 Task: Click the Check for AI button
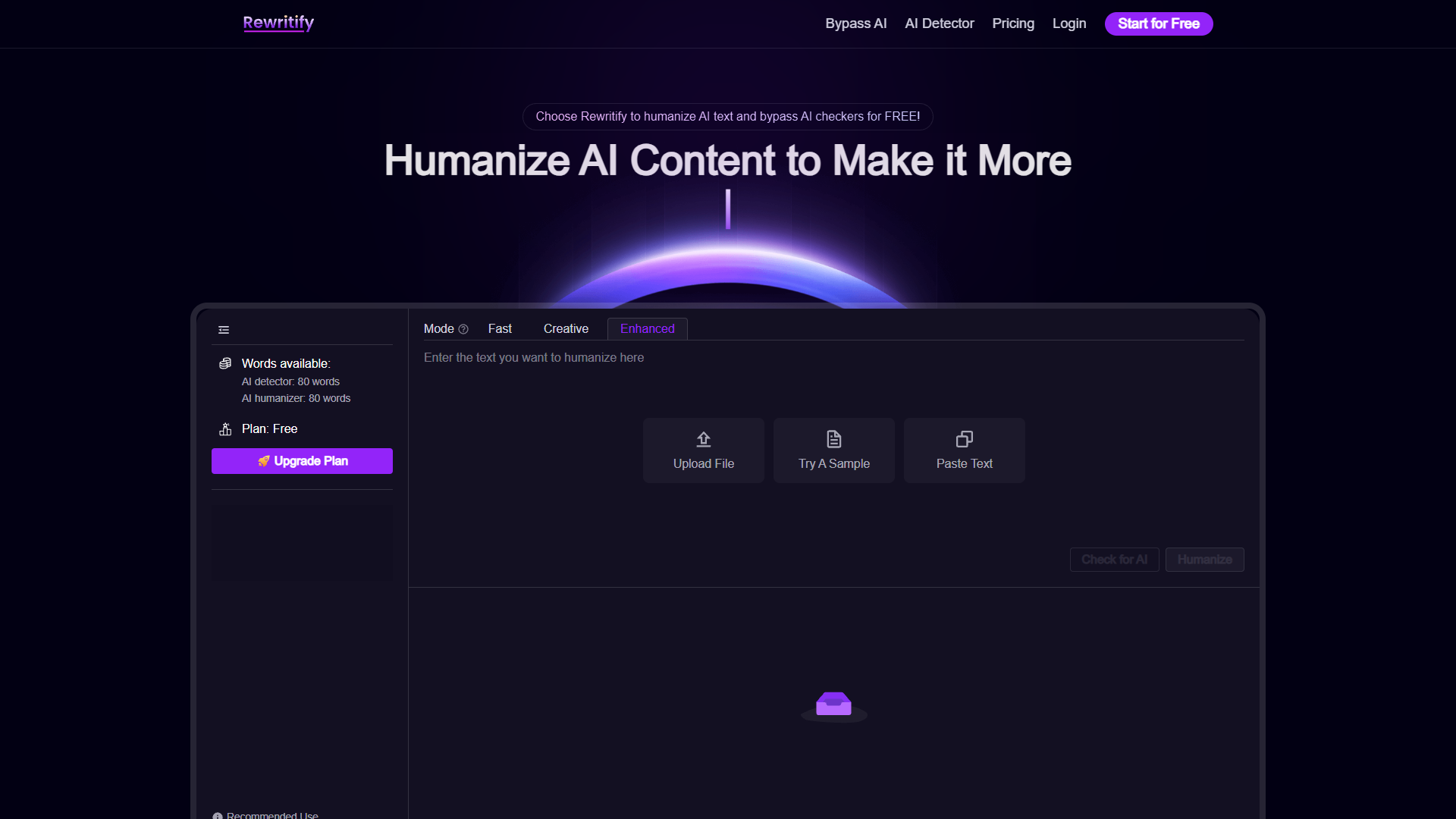tap(1115, 560)
